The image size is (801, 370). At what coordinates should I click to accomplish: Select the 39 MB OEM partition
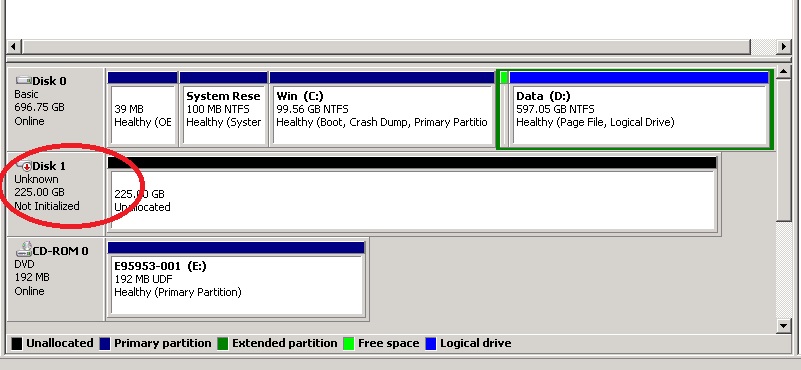[143, 109]
